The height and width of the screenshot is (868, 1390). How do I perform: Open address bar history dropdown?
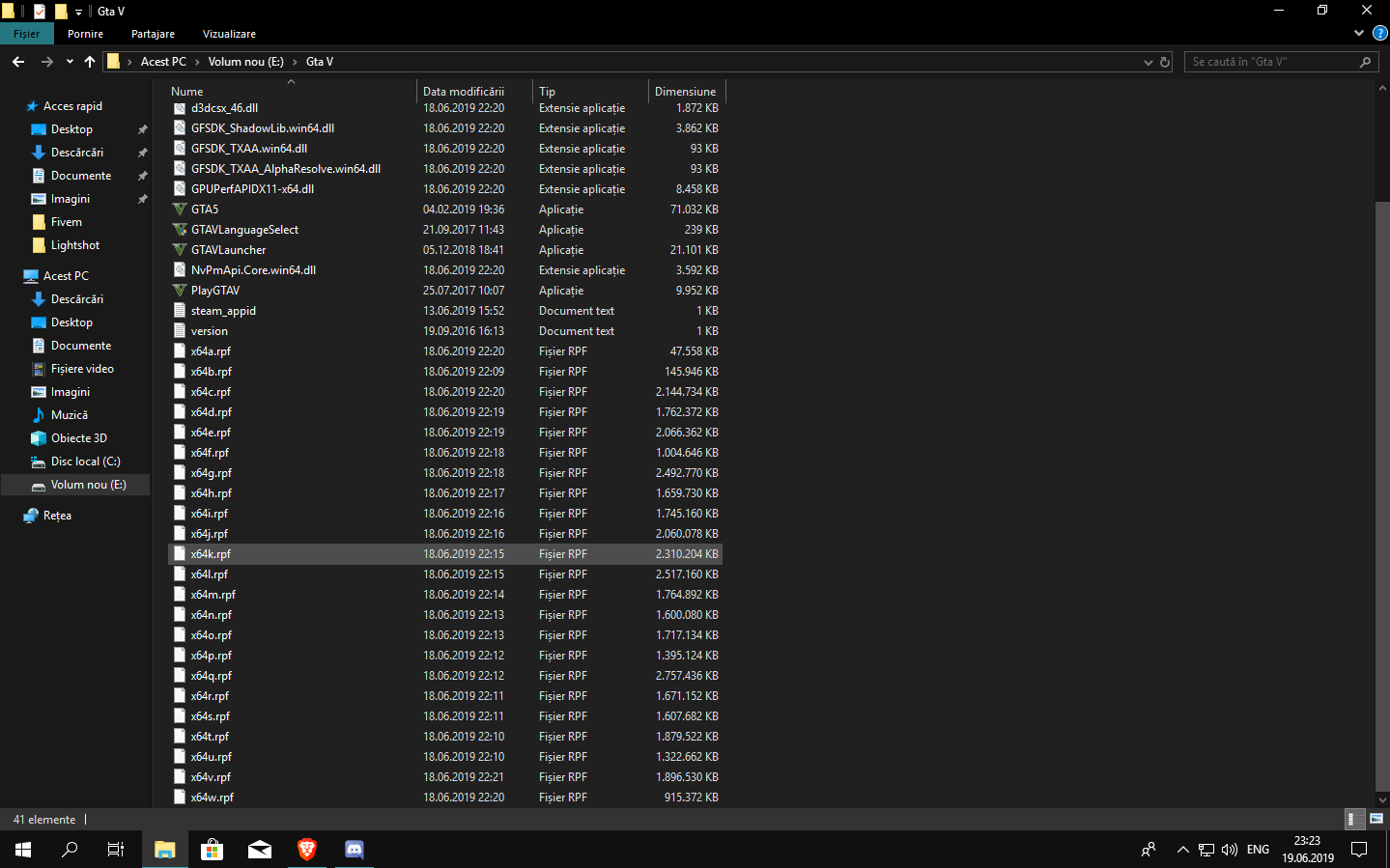pyautogui.click(x=1149, y=62)
